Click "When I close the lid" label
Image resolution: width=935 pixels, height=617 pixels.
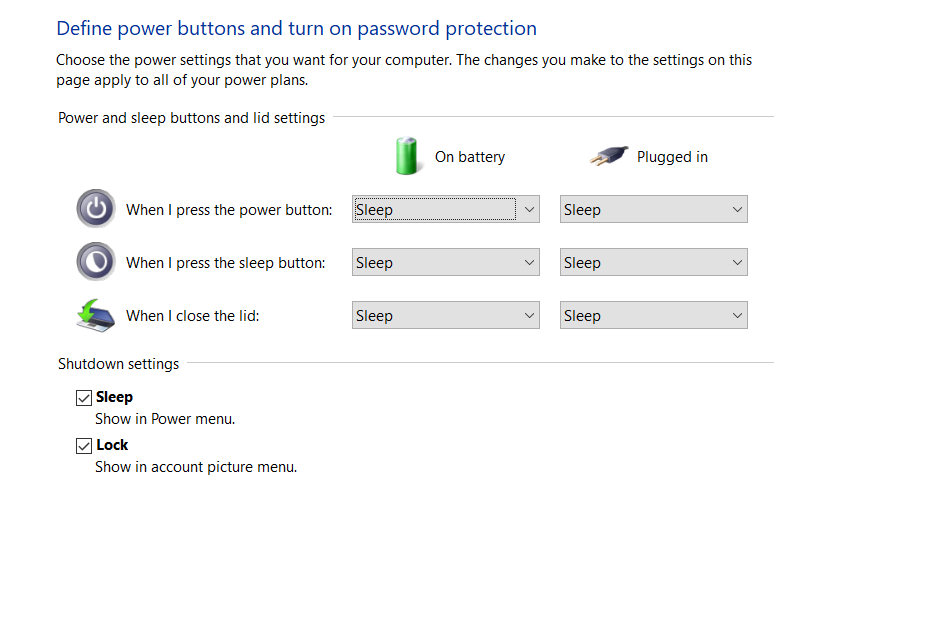[x=193, y=316]
